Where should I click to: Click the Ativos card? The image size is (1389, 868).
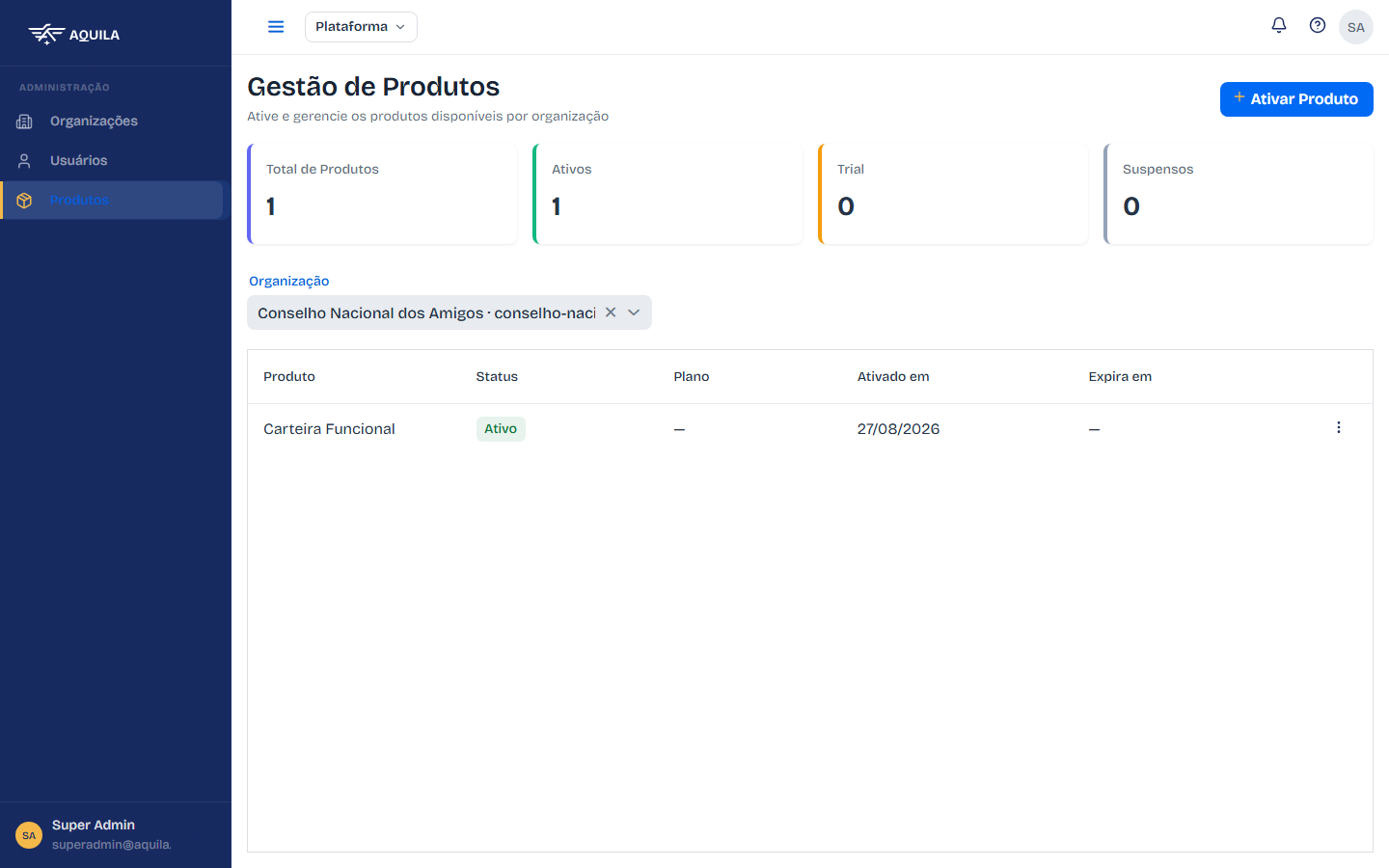(x=667, y=194)
